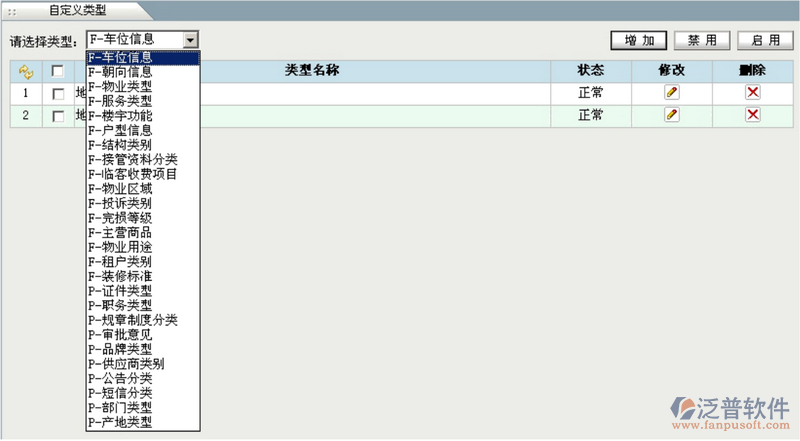
Task: Choose P-部门类型 in the list
Action: pyautogui.click(x=143, y=408)
